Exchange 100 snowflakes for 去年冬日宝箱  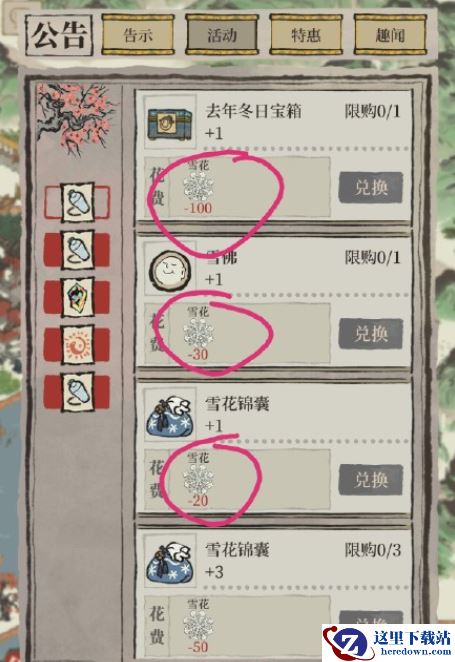[x=370, y=187]
